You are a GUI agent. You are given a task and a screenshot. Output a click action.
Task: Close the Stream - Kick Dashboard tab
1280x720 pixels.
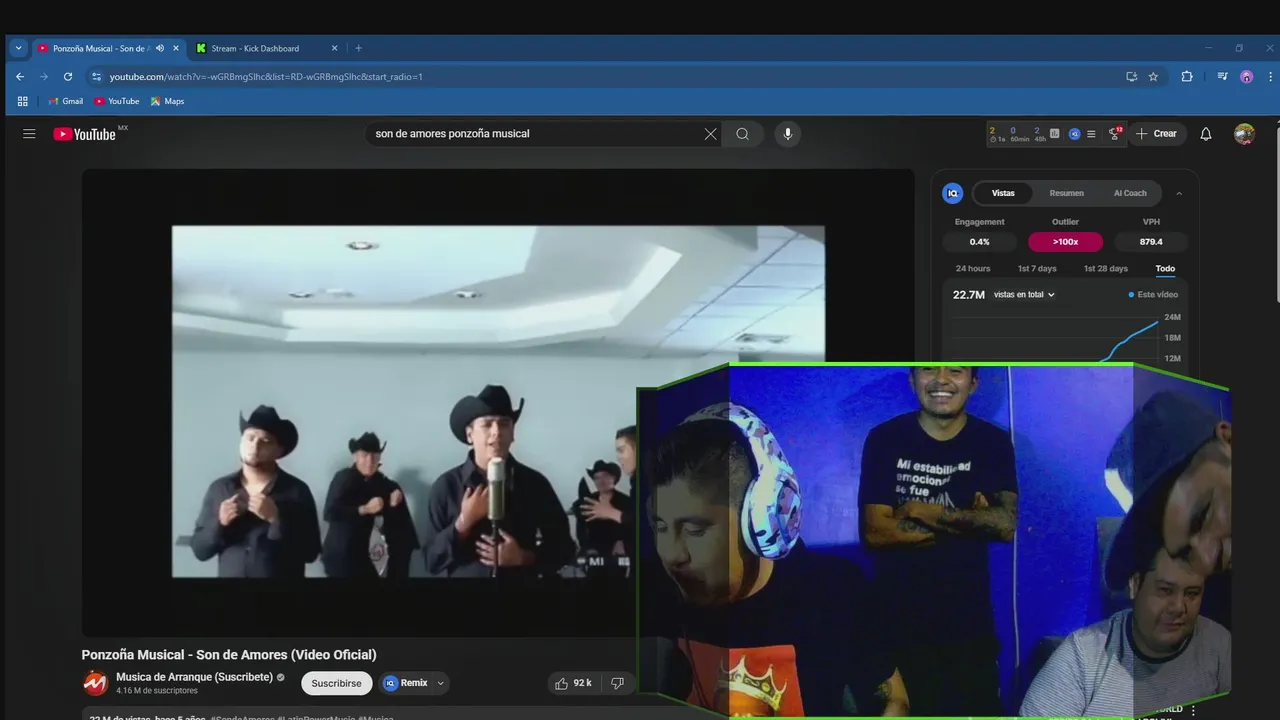[x=334, y=48]
